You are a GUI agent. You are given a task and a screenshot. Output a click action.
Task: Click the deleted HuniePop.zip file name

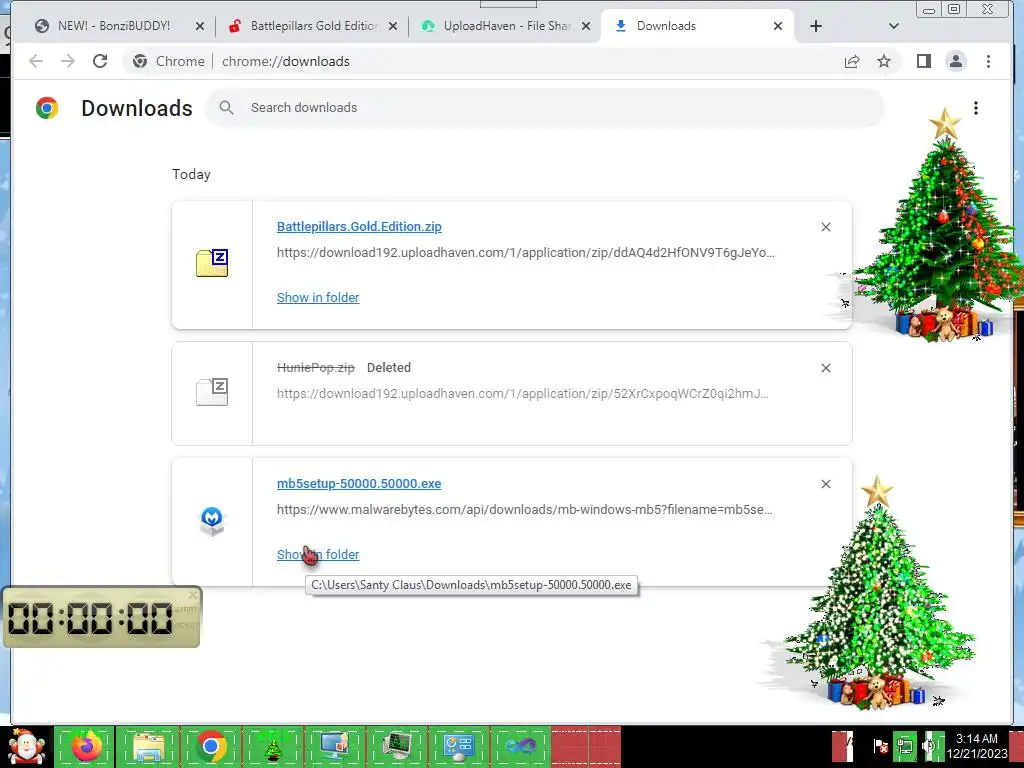(x=315, y=368)
